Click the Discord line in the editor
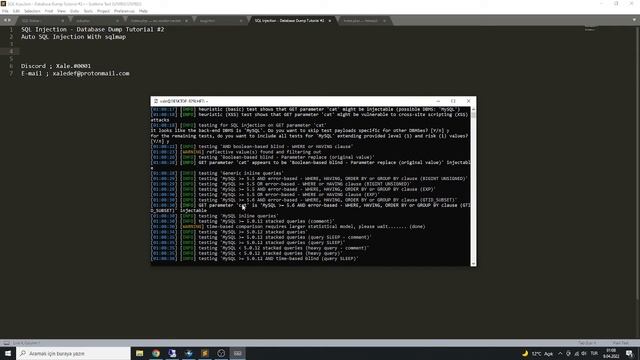Screen dimensions: 640x360 point(56,66)
